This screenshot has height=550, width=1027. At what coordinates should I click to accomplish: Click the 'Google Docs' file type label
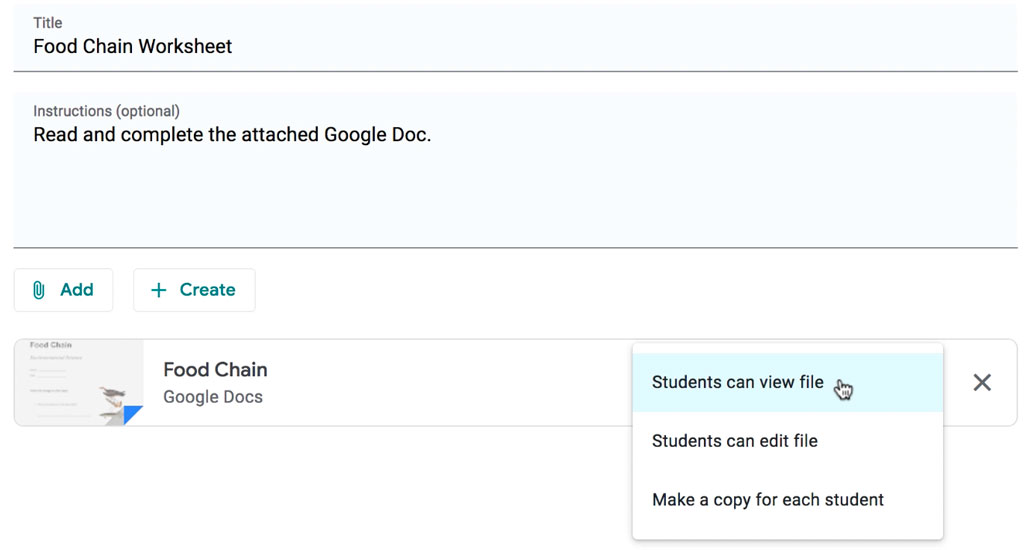[x=213, y=397]
